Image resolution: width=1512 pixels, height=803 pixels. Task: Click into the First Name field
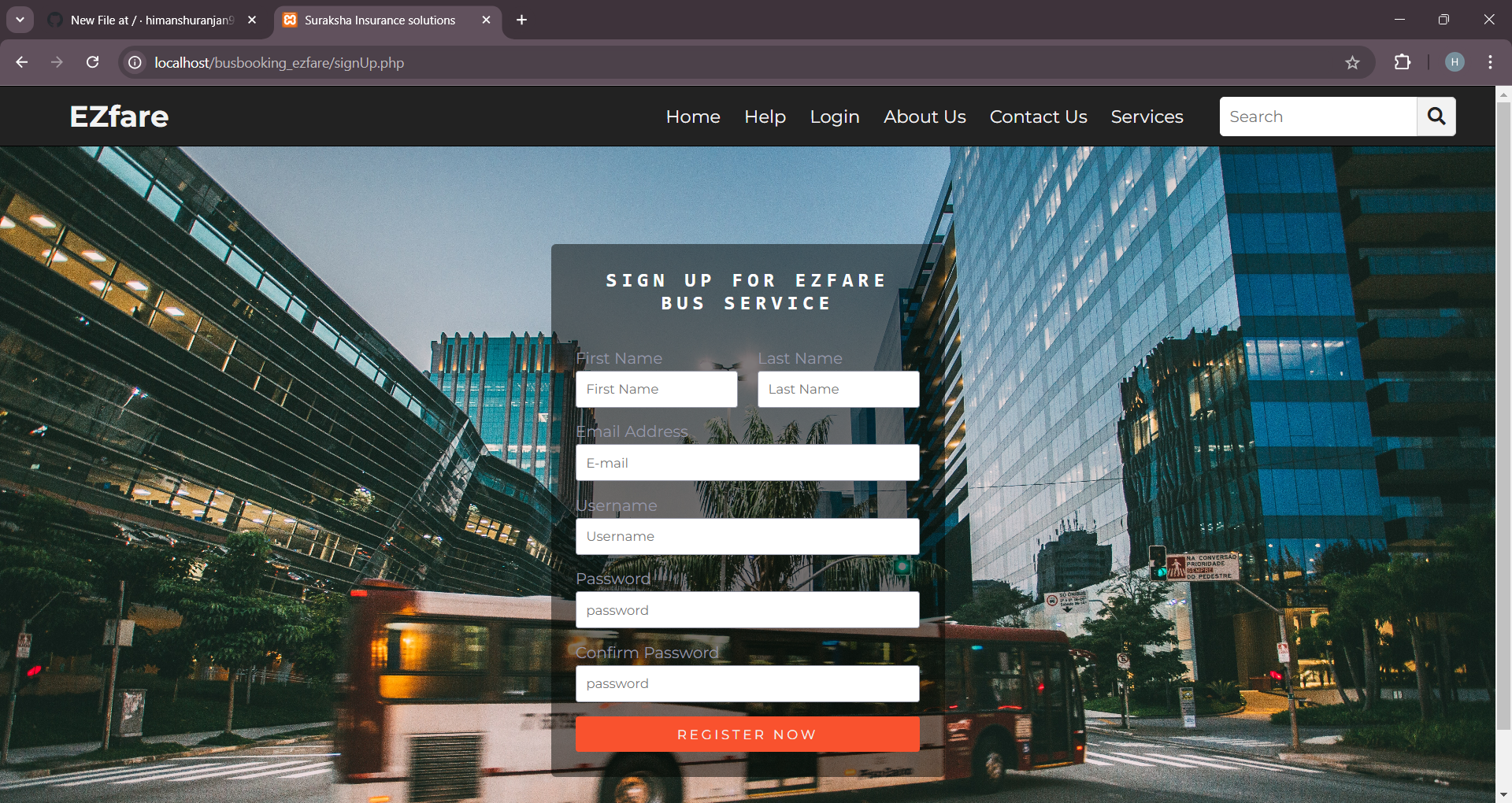click(656, 389)
